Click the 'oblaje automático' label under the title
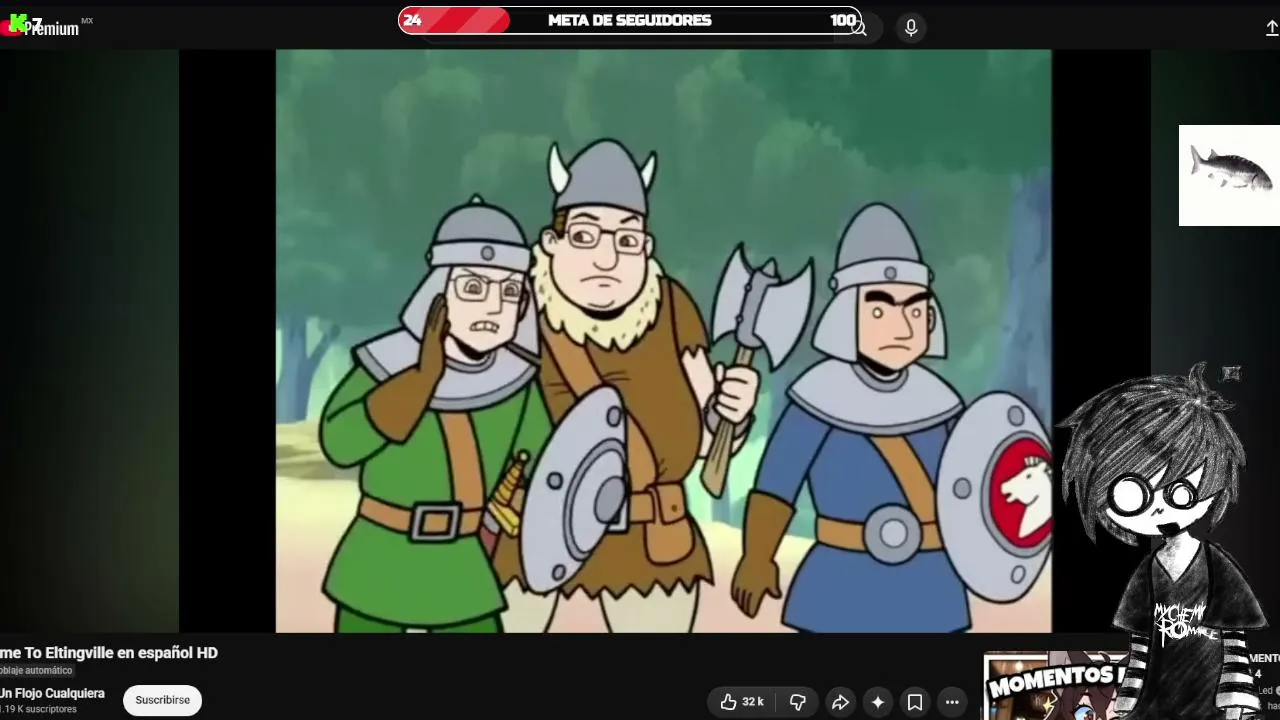The image size is (1280, 720). [x=36, y=671]
